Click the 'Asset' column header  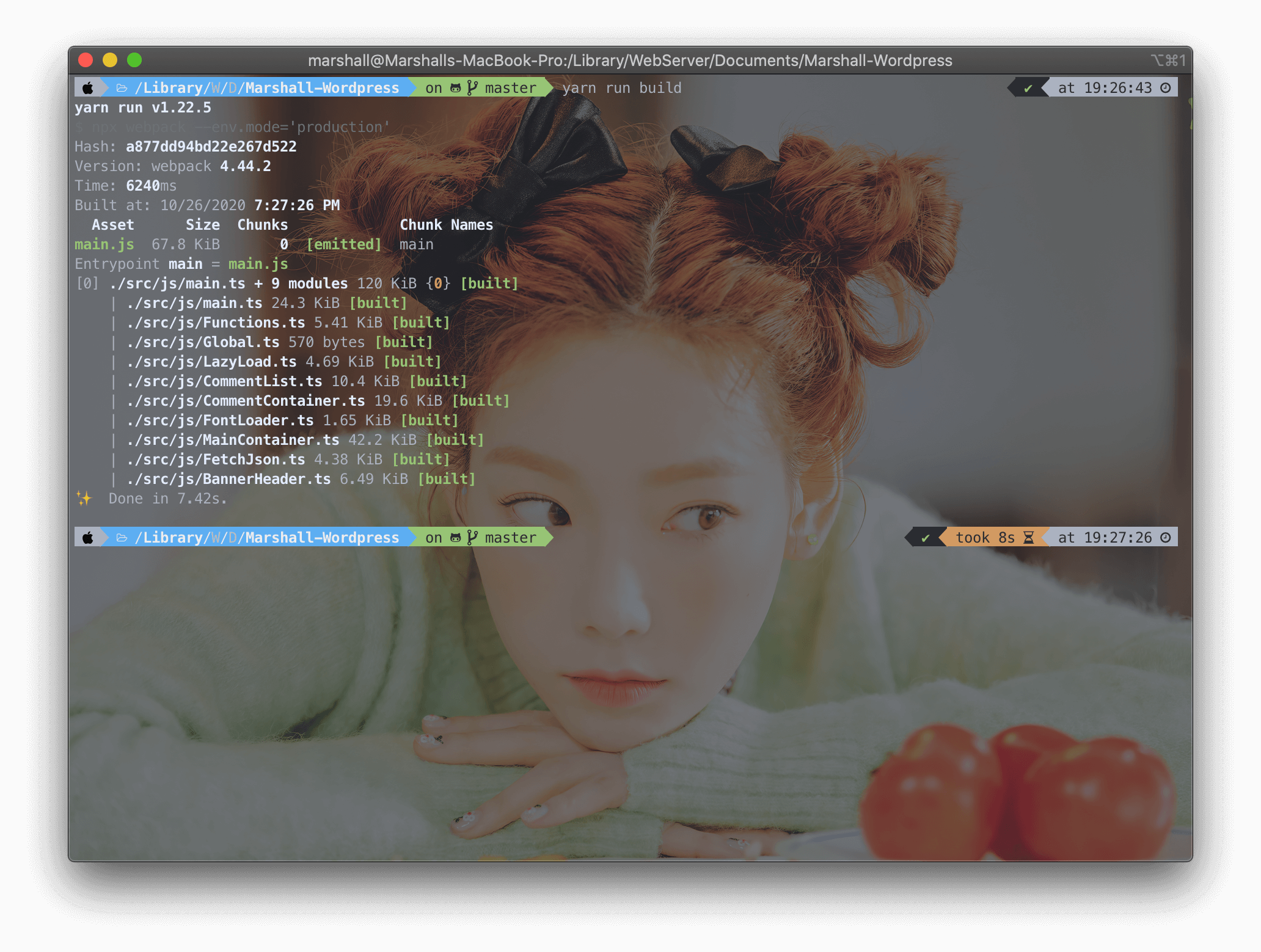pos(113,225)
